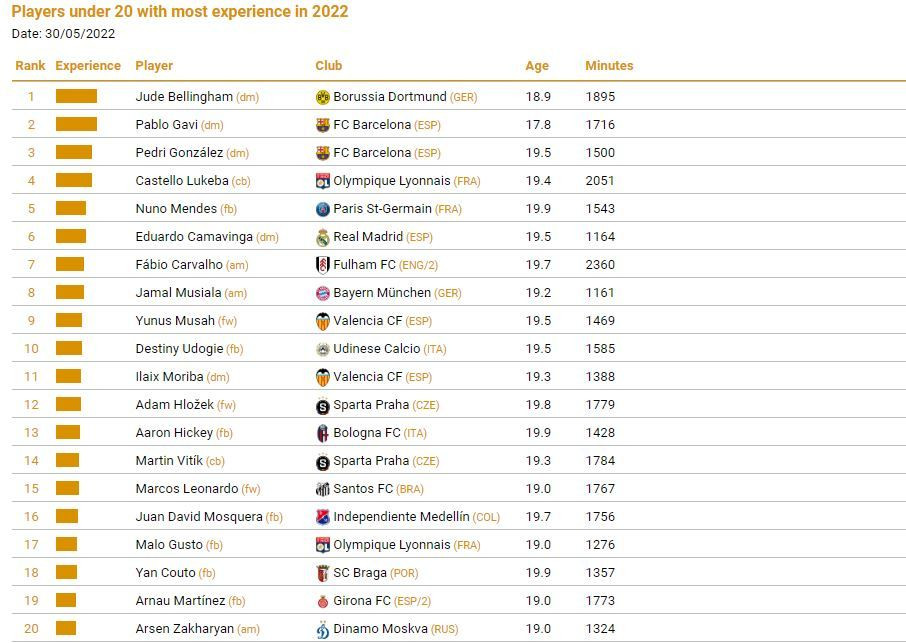
Task: Sort table by Rank column header
Action: coord(30,66)
